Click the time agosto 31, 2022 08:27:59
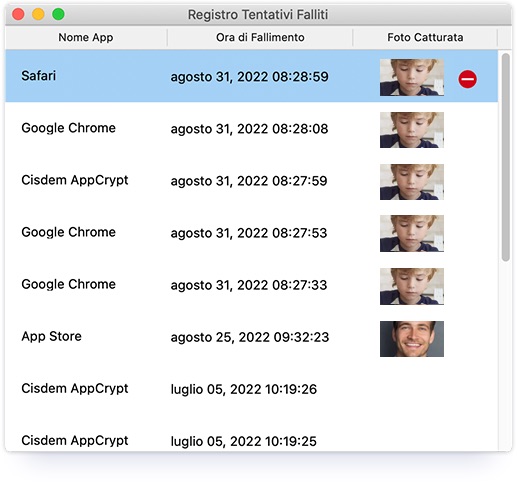Viewport: 517px width, 484px height. [x=249, y=181]
